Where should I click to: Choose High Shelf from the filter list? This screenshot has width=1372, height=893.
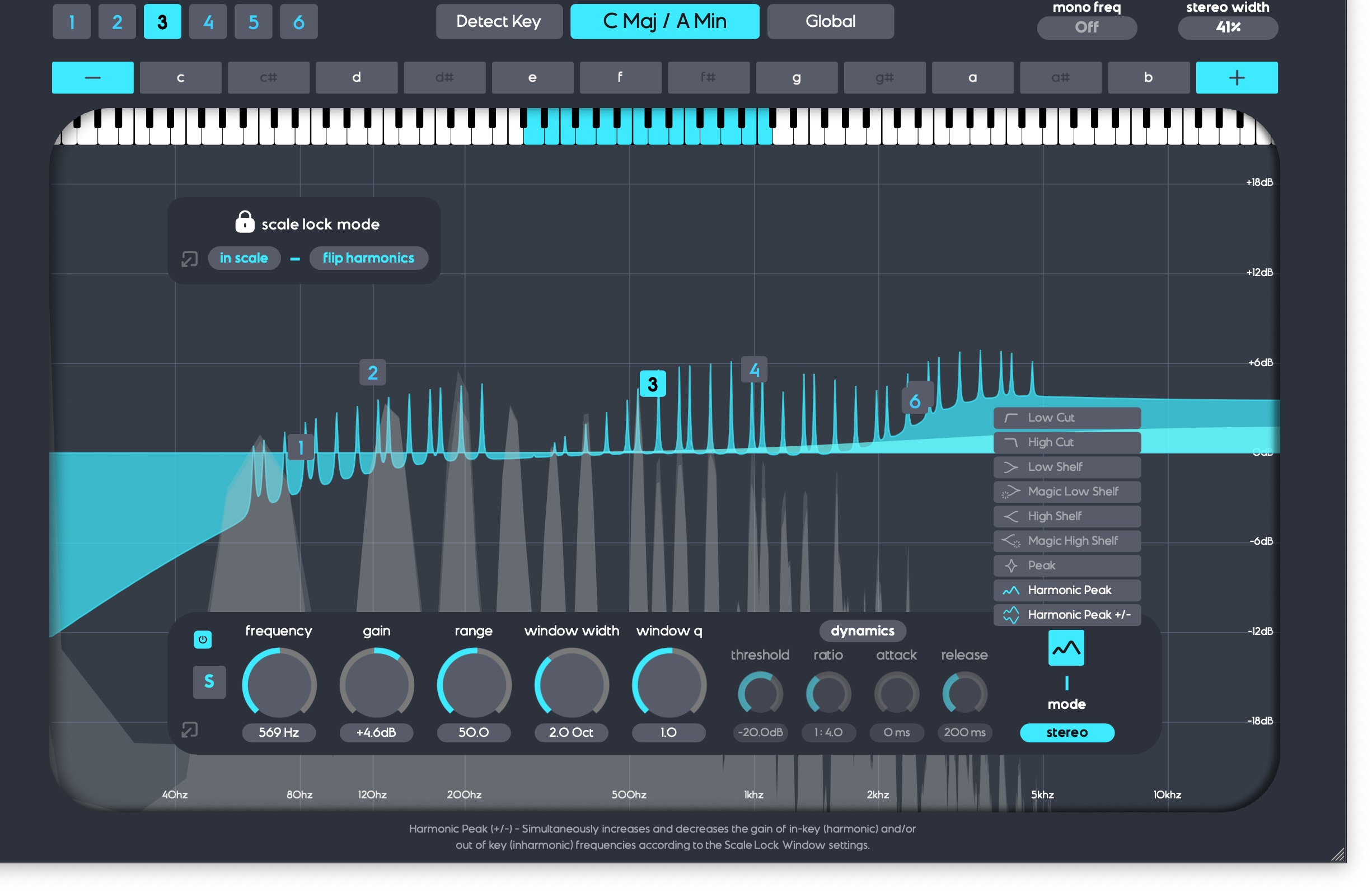pos(1066,517)
